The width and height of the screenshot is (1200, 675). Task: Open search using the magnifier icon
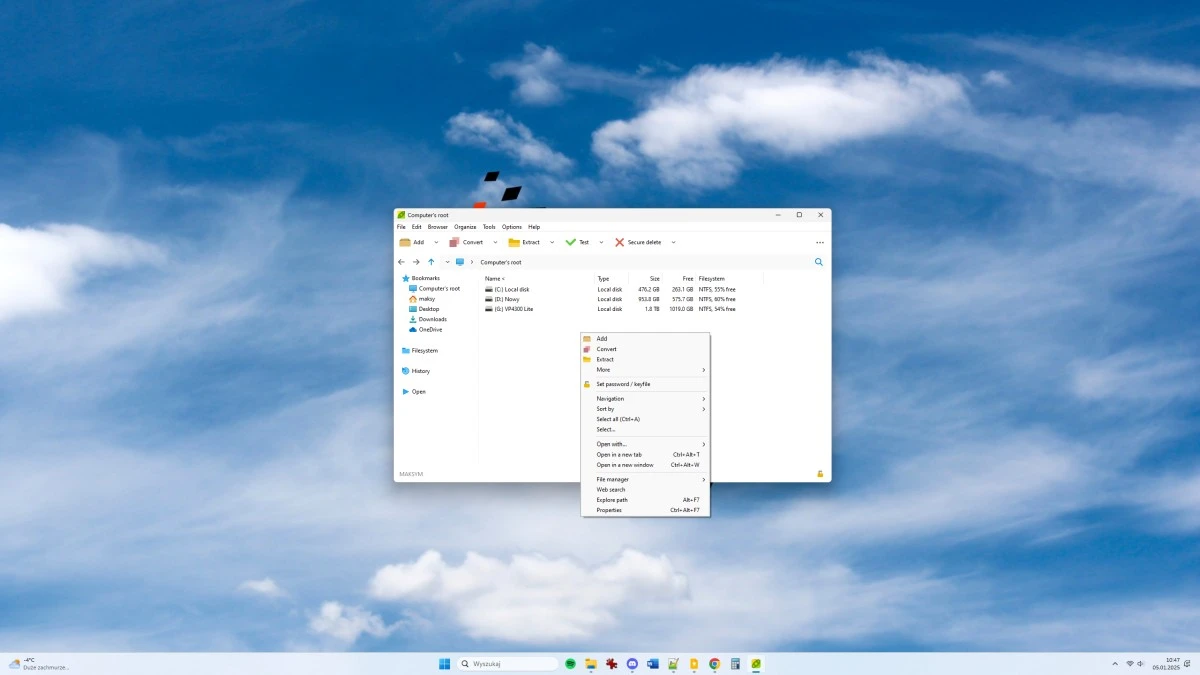818,262
